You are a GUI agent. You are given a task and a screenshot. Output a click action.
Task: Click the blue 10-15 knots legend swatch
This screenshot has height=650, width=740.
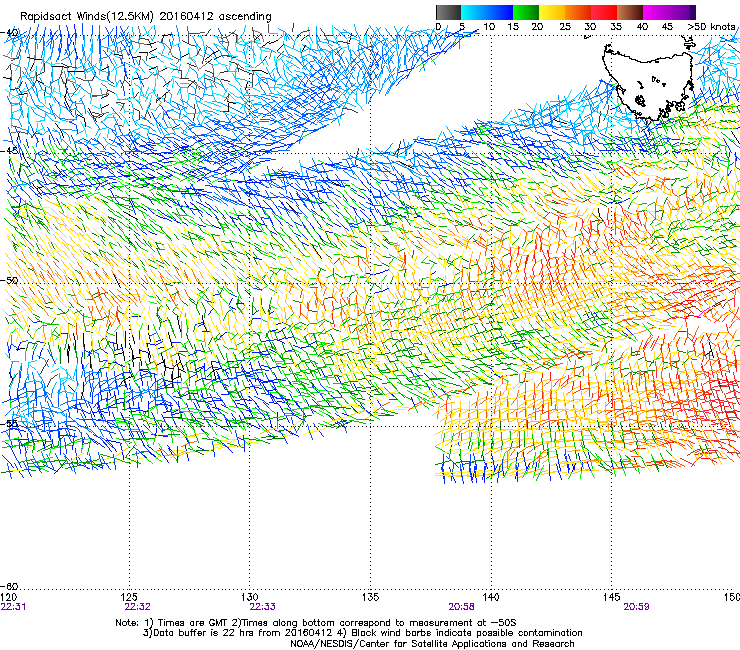click(x=500, y=12)
